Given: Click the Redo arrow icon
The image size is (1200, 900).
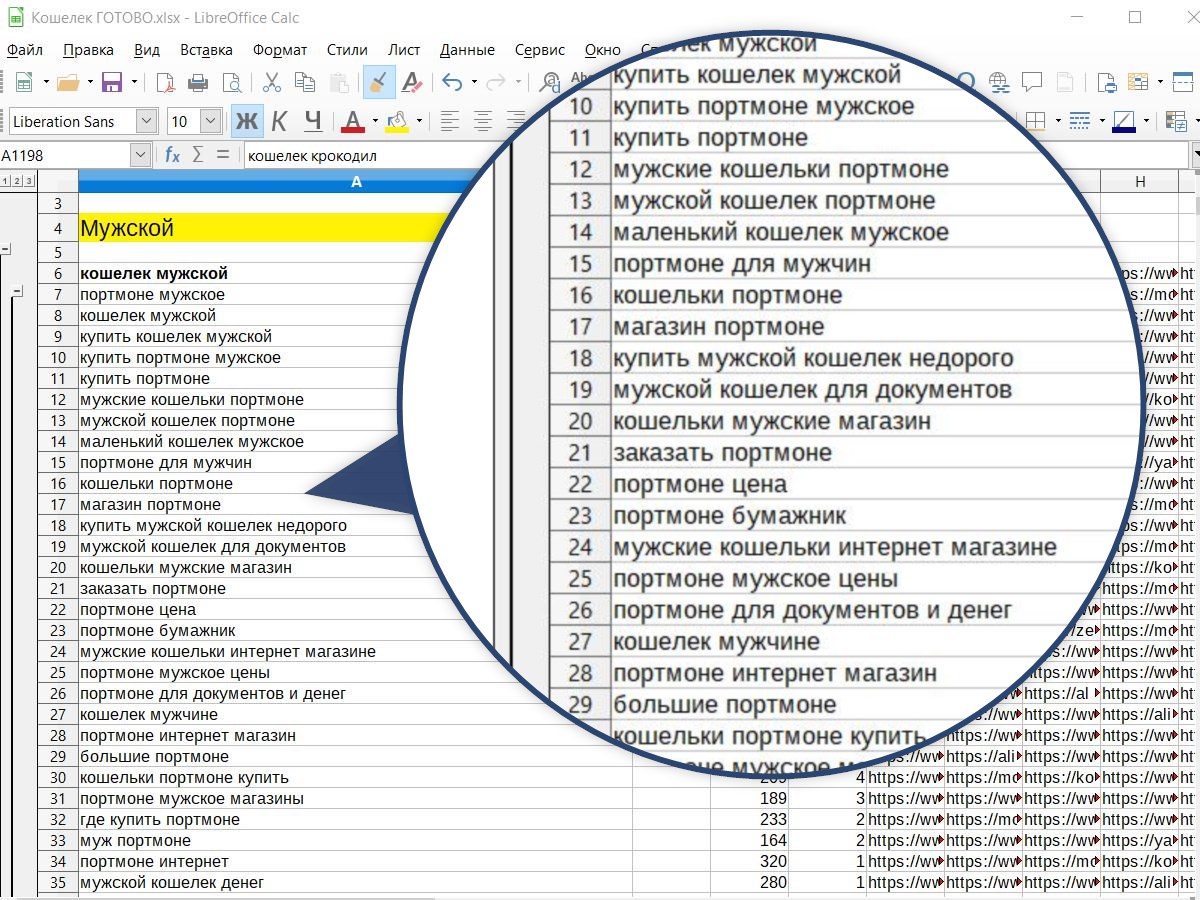Looking at the screenshot, I should click(x=495, y=82).
